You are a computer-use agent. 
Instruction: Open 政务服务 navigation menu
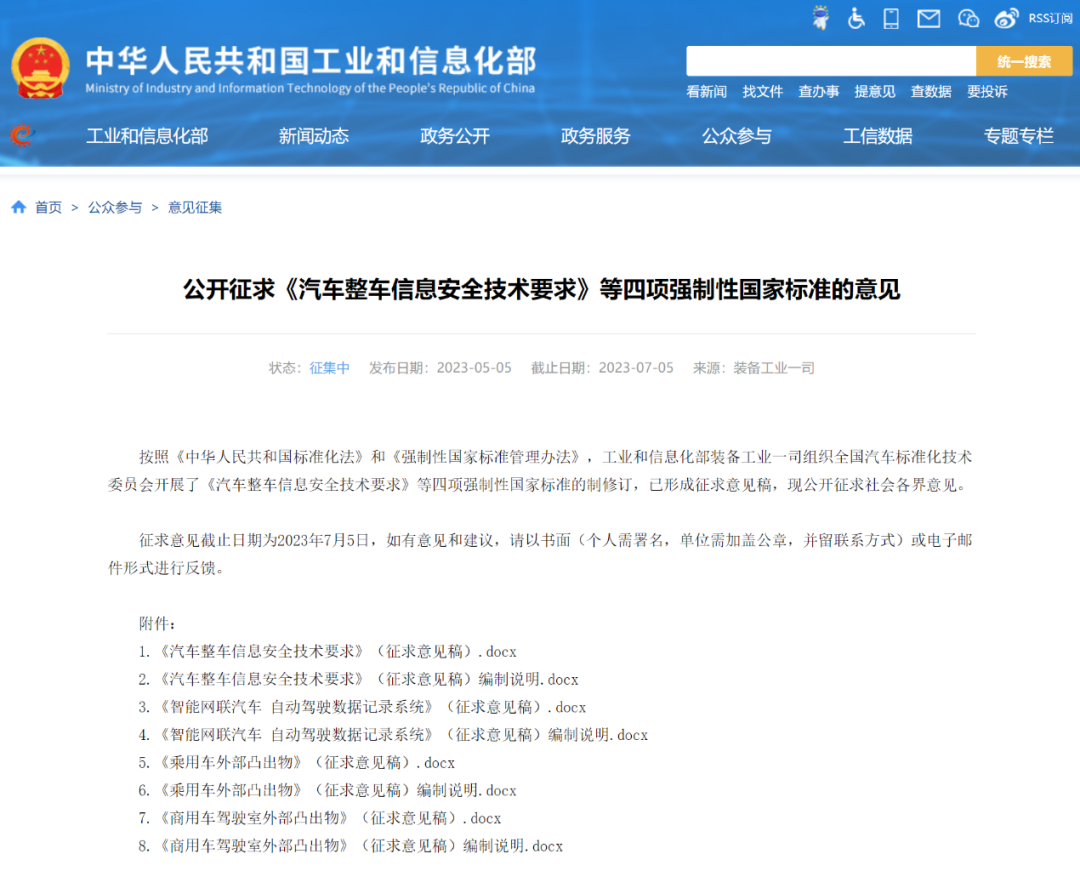click(x=596, y=136)
